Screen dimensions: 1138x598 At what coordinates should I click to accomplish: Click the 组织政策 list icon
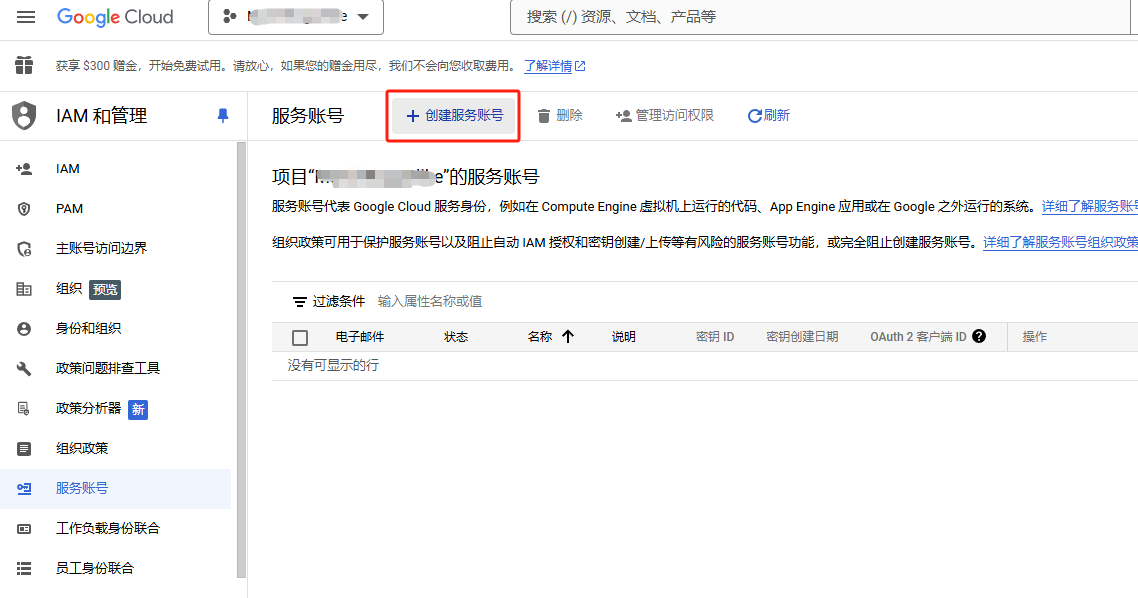click(x=24, y=448)
